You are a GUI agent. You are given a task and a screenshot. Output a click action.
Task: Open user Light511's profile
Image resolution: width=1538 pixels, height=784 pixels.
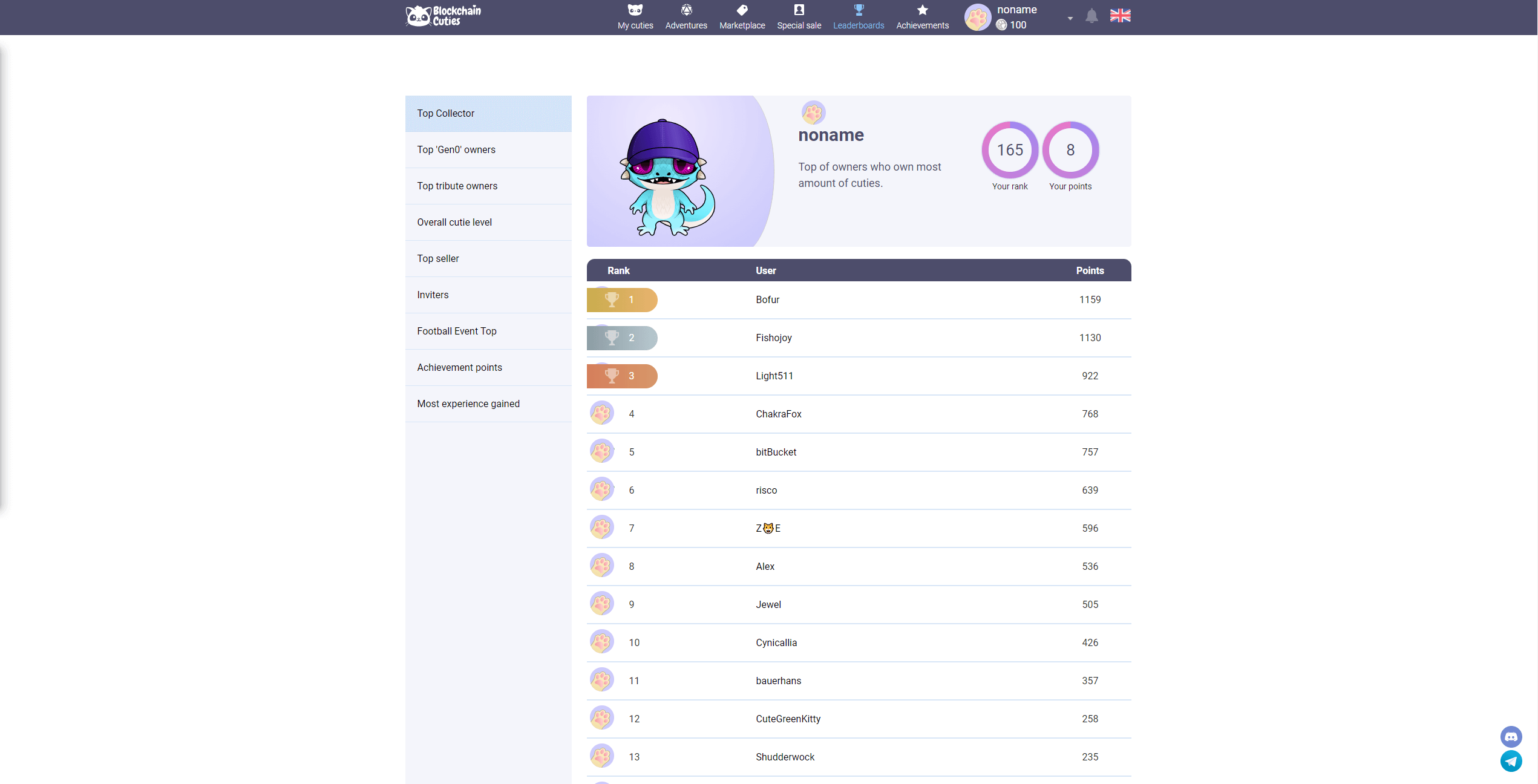(774, 376)
